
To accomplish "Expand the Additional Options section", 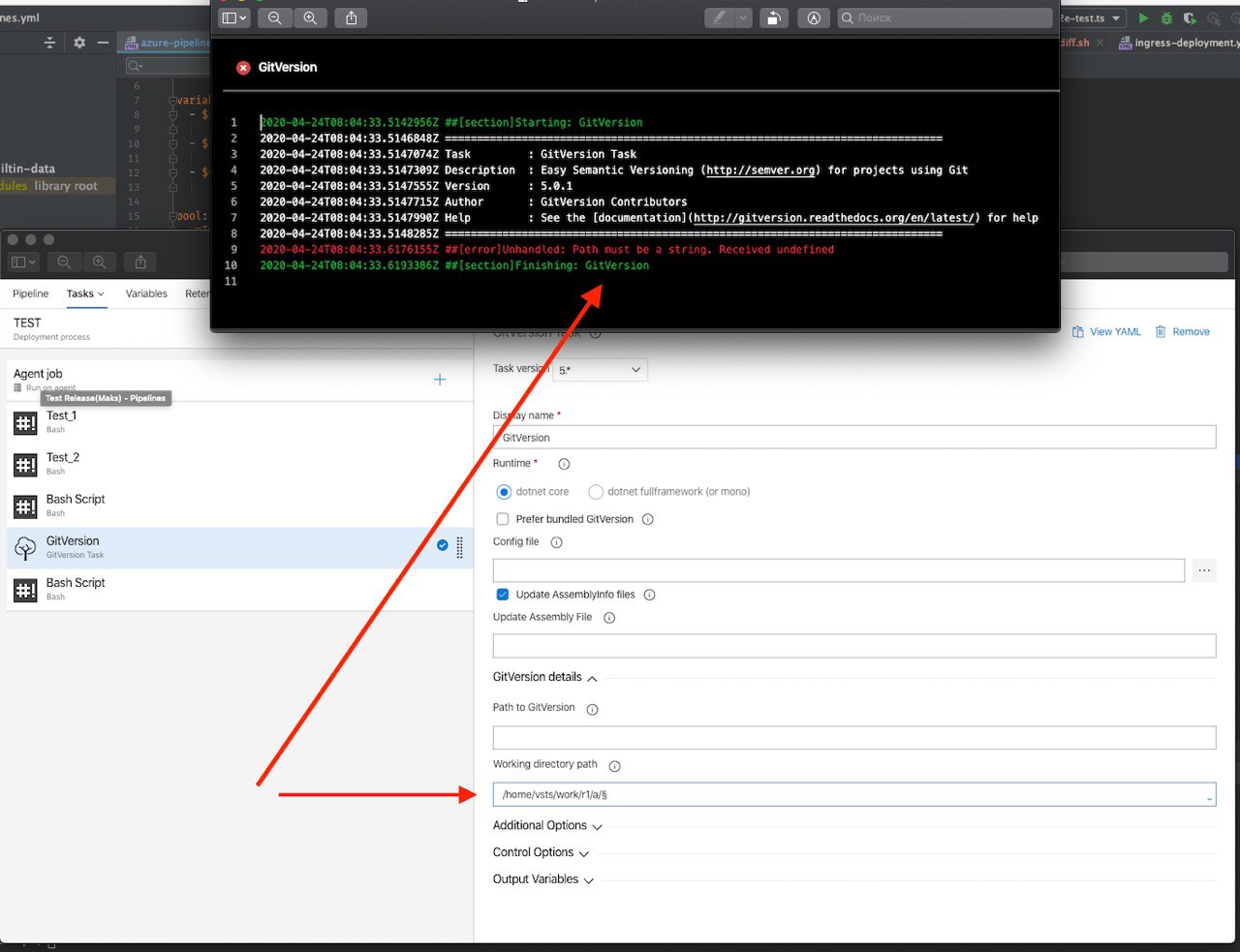I will pos(597,826).
